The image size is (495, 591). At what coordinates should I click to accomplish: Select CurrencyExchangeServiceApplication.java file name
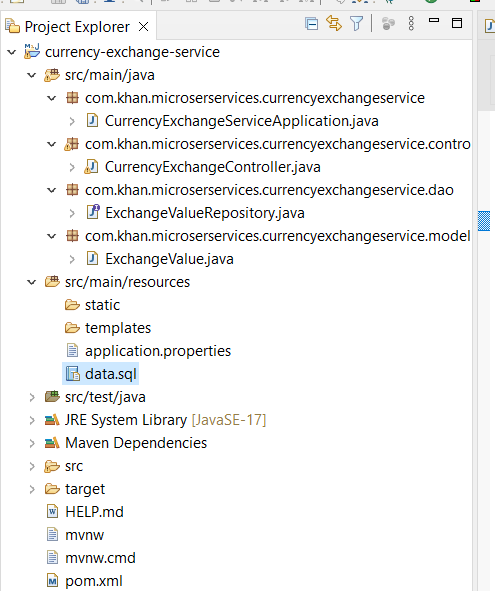point(242,121)
